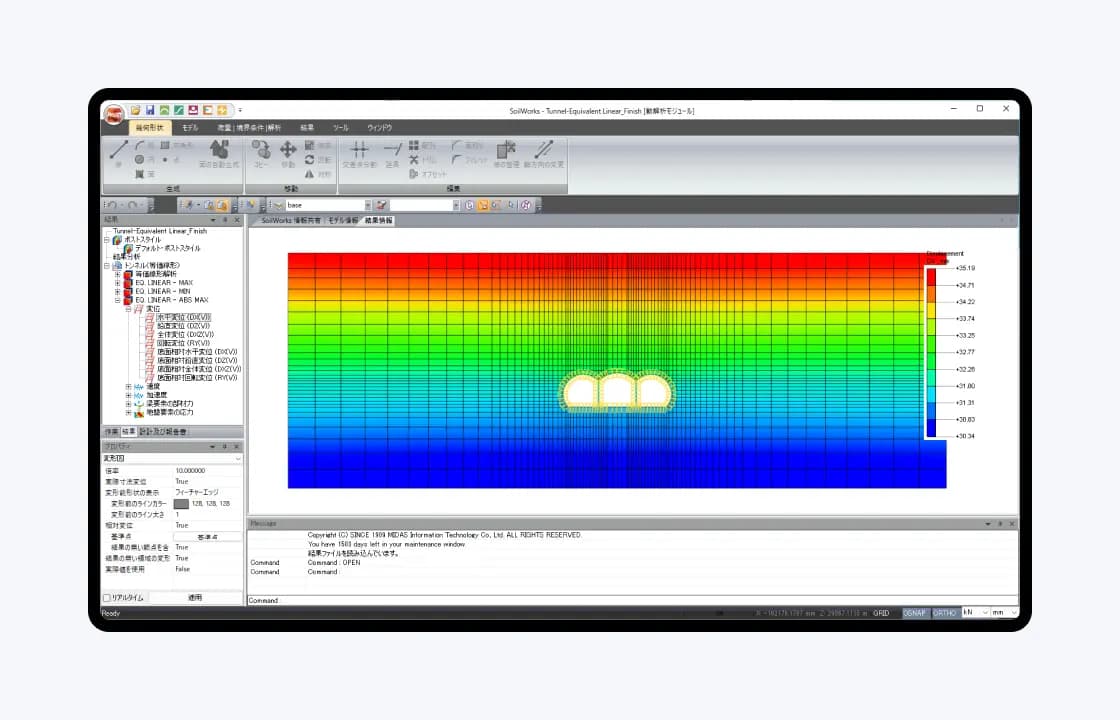The height and width of the screenshot is (720, 1120).
Task: Switch to the SoilWorks view tab
Action: (x=291, y=221)
